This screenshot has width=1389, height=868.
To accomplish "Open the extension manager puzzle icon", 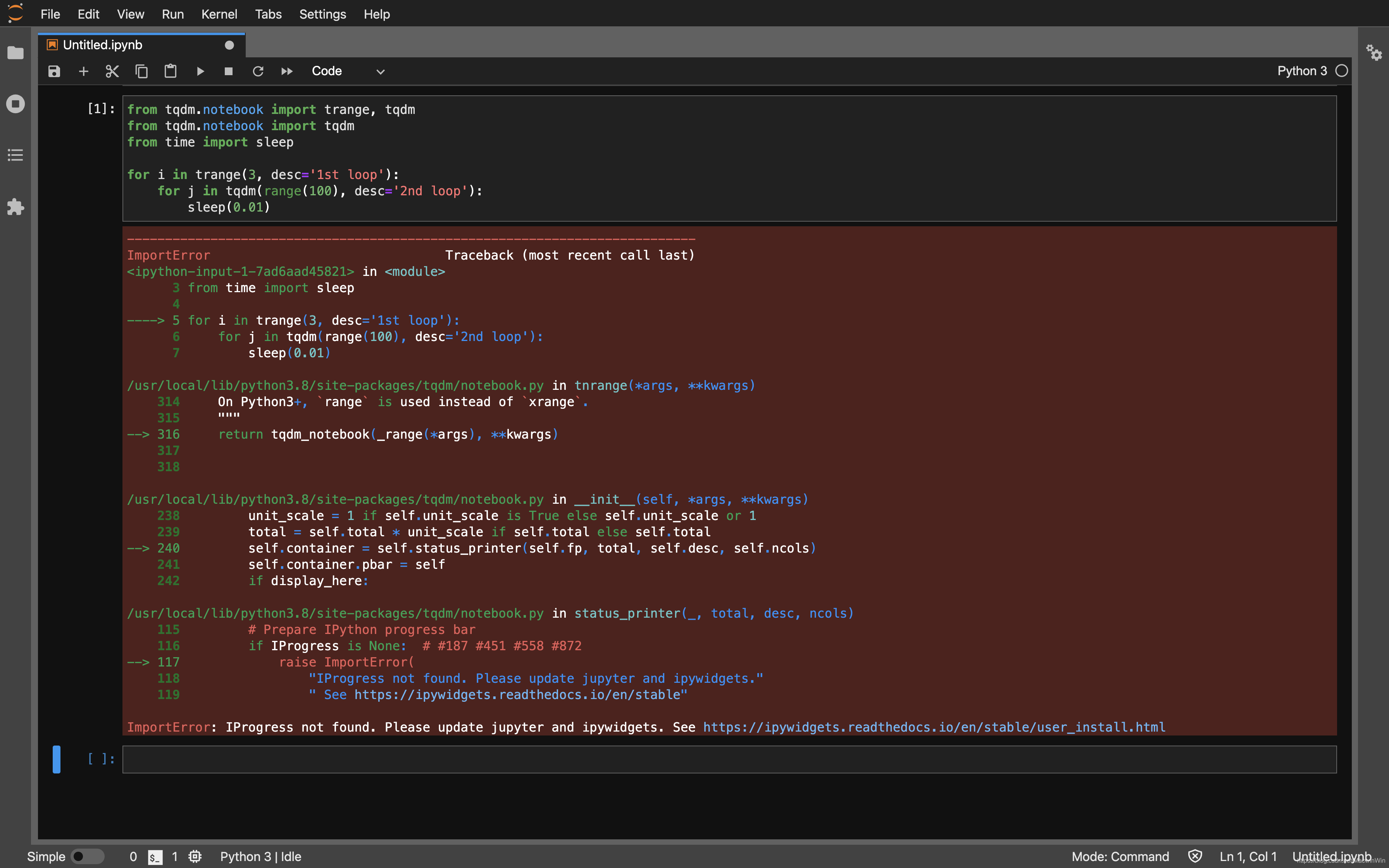I will coord(16,207).
